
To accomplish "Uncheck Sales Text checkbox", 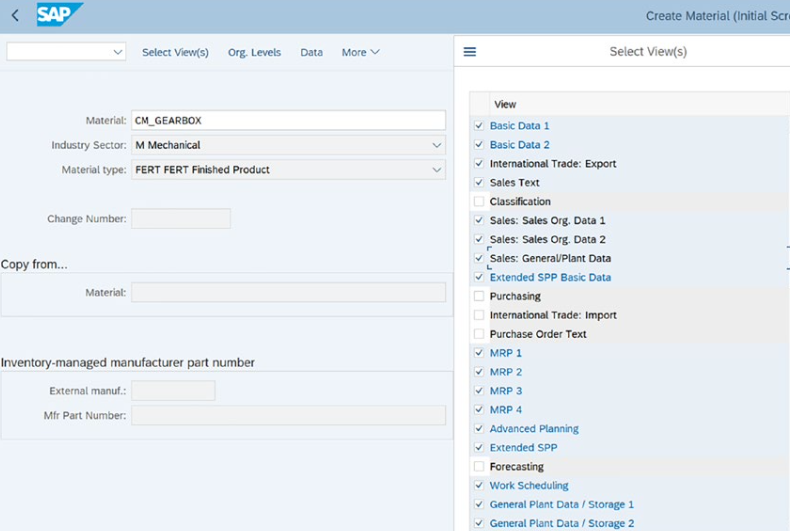I will 479,182.
